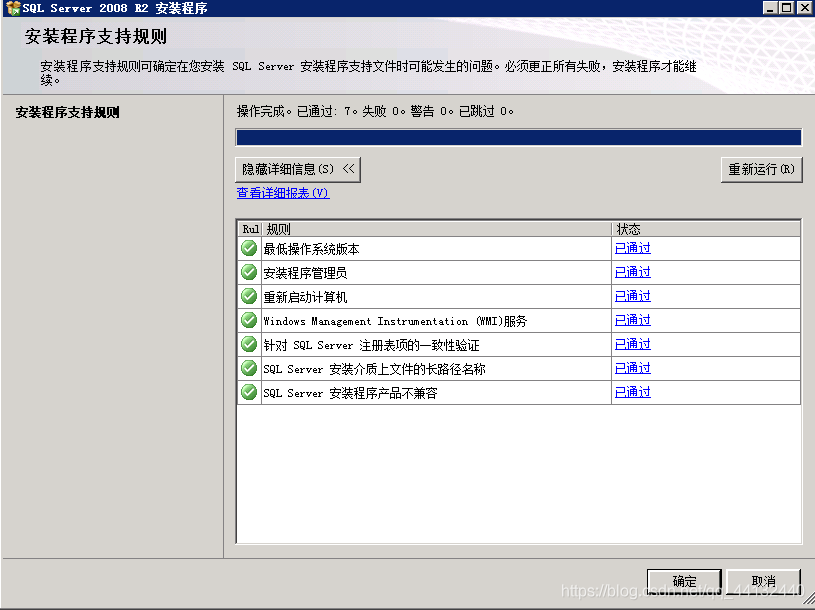Click the check icon for 注册表项的一致性验证
Screen dimensions: 815x610
(248, 343)
